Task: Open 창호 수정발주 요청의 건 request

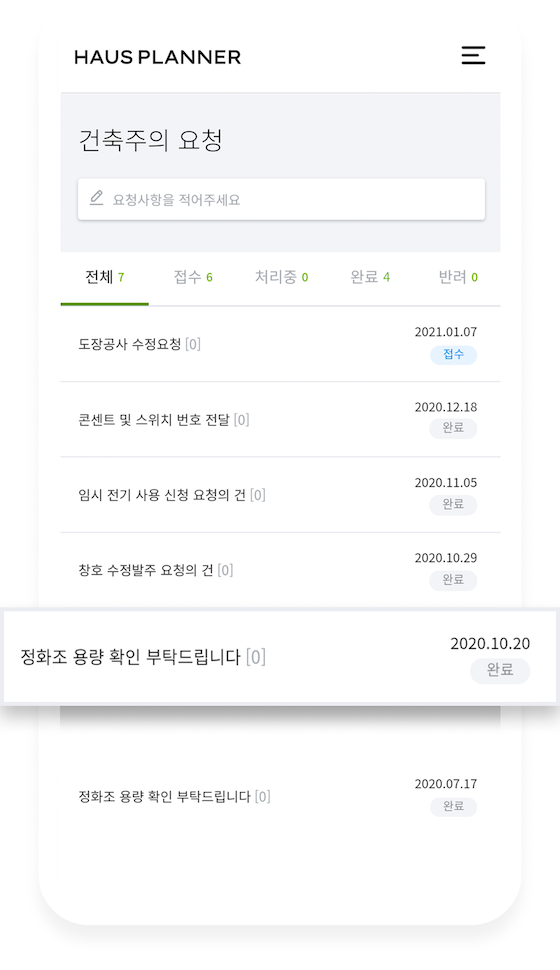Action: (x=280, y=570)
